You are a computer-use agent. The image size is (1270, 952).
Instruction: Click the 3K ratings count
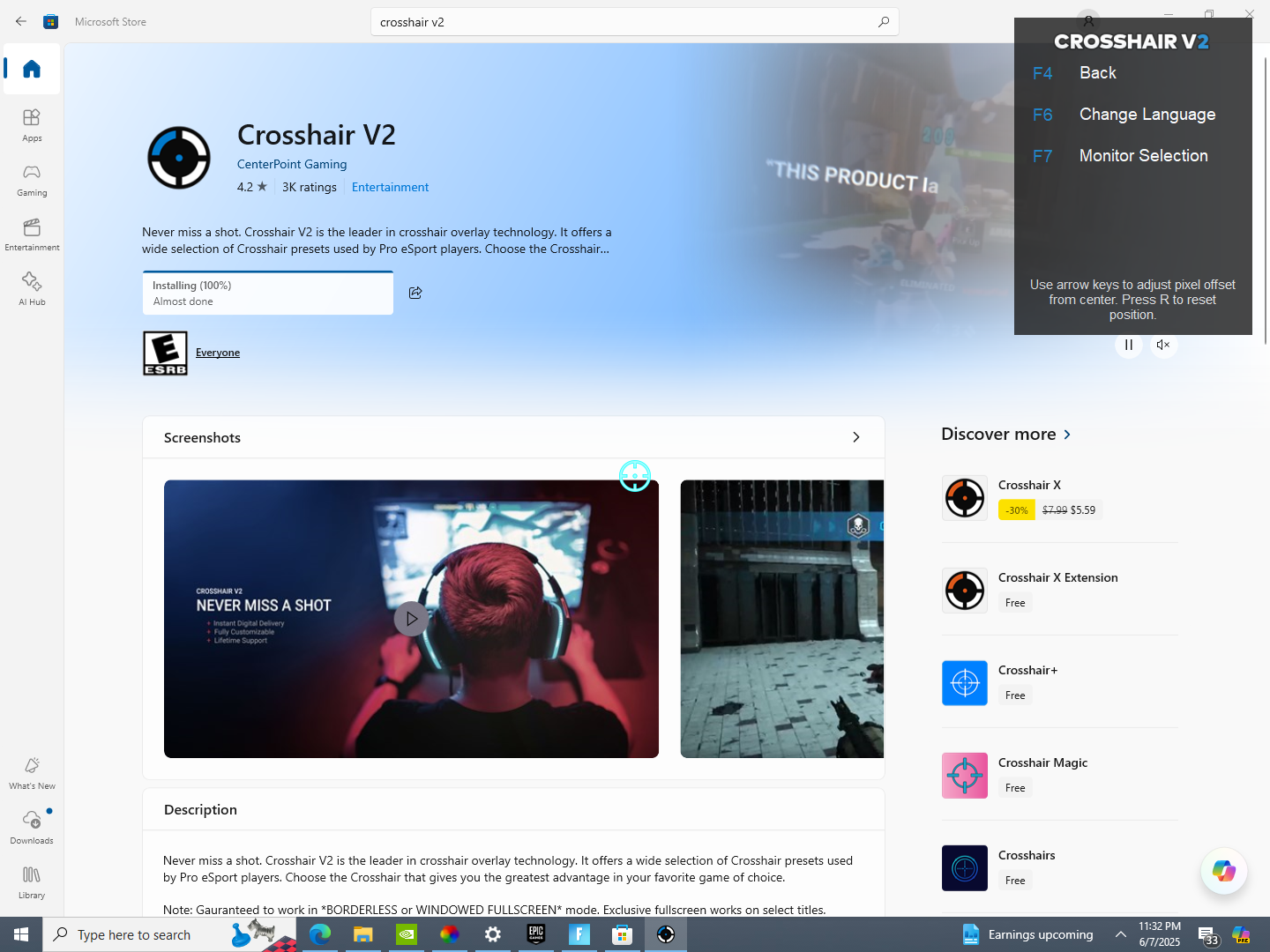tap(310, 187)
